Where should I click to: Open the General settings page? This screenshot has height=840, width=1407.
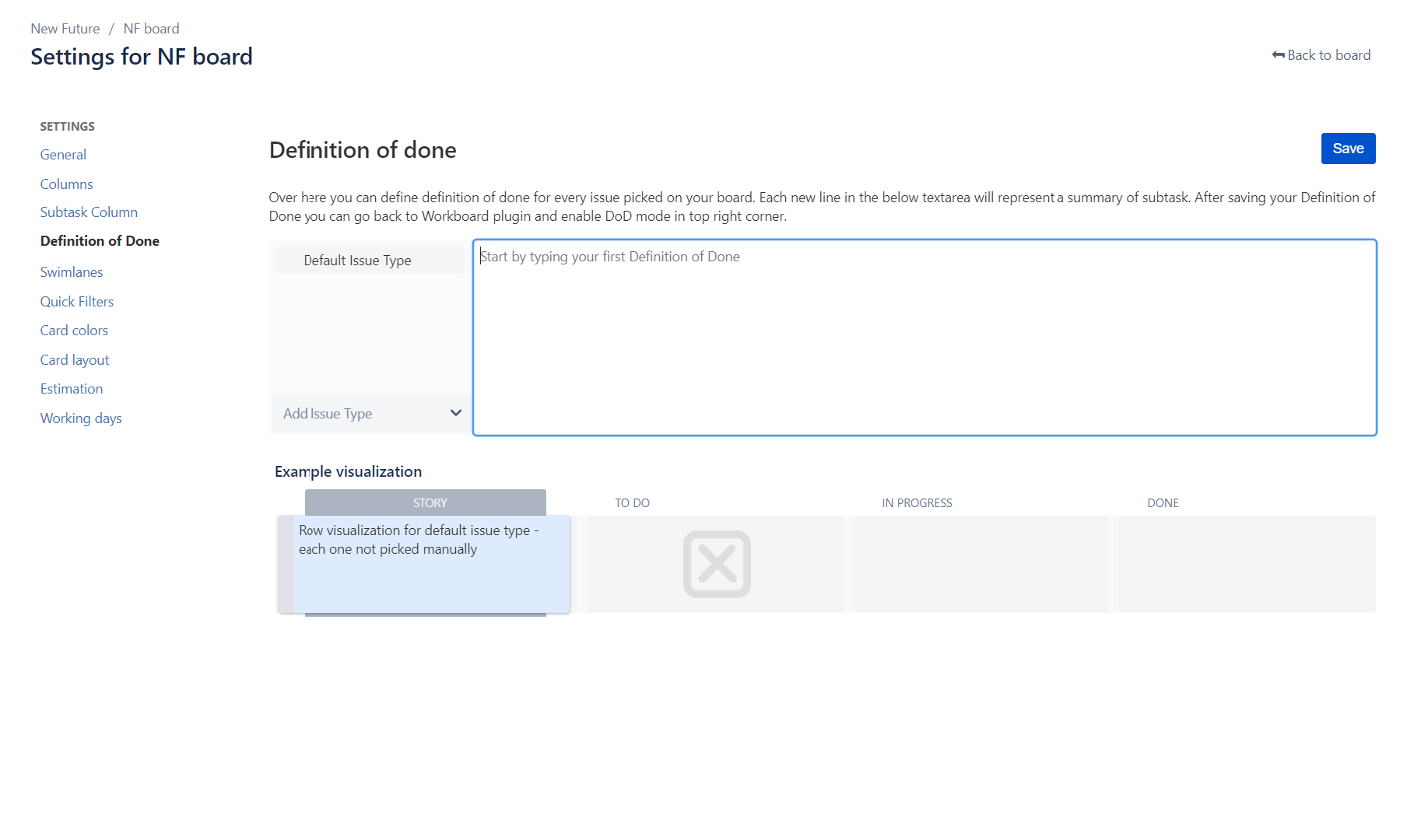[x=63, y=155]
